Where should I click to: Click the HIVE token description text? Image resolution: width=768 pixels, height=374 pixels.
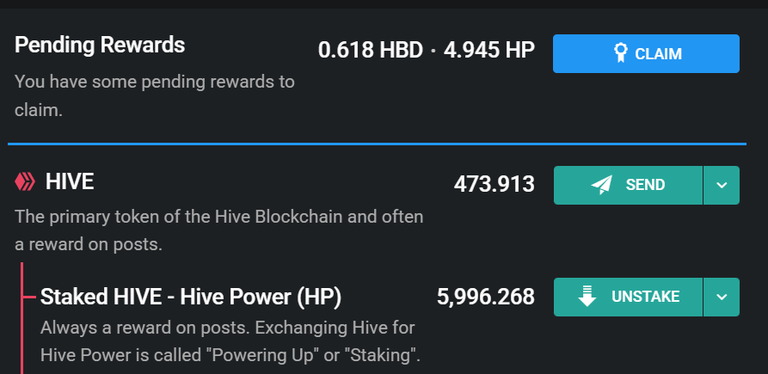219,230
